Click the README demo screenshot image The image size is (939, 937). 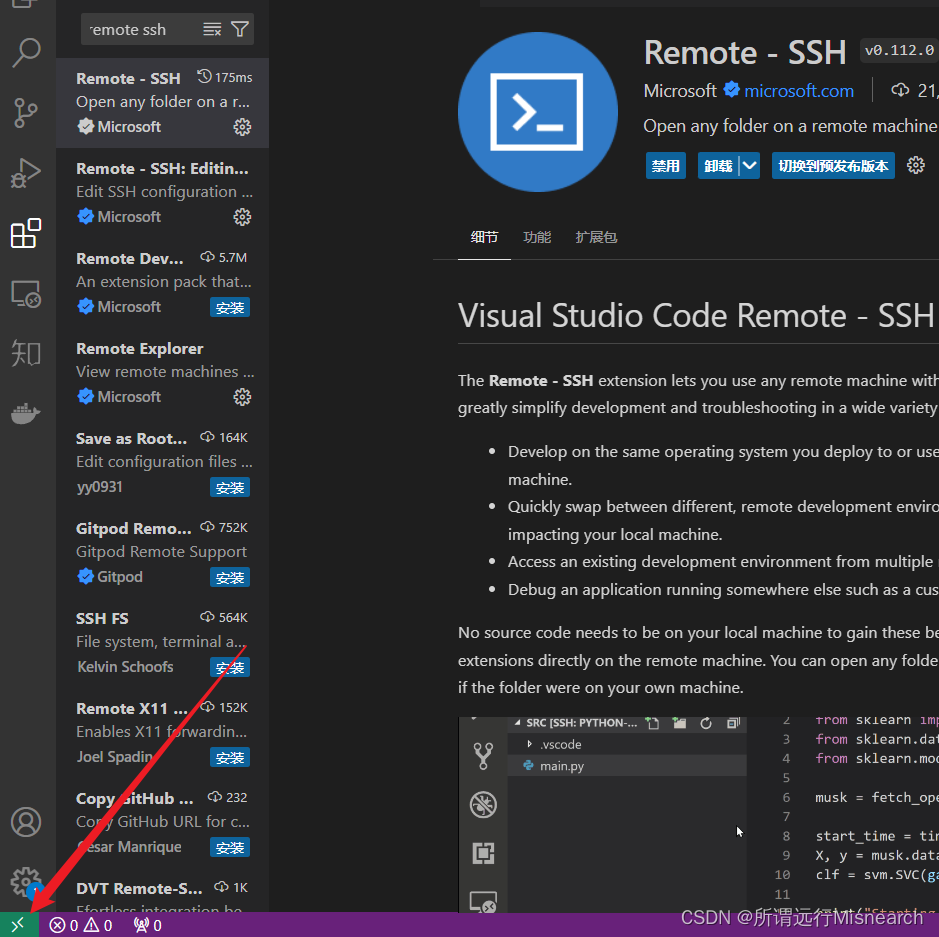(698, 814)
